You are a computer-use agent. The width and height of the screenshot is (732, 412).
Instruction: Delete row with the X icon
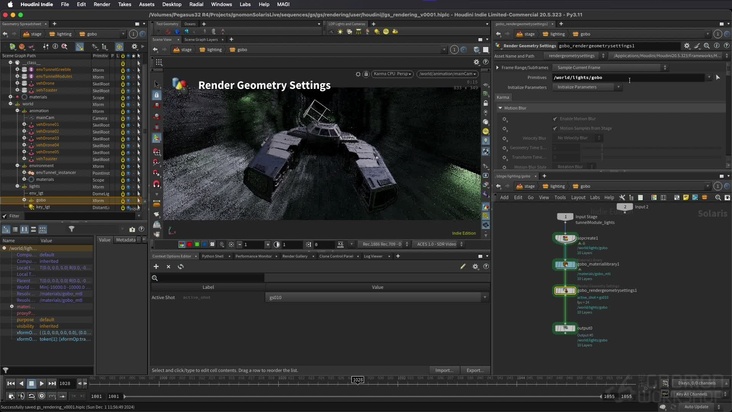coord(169,266)
